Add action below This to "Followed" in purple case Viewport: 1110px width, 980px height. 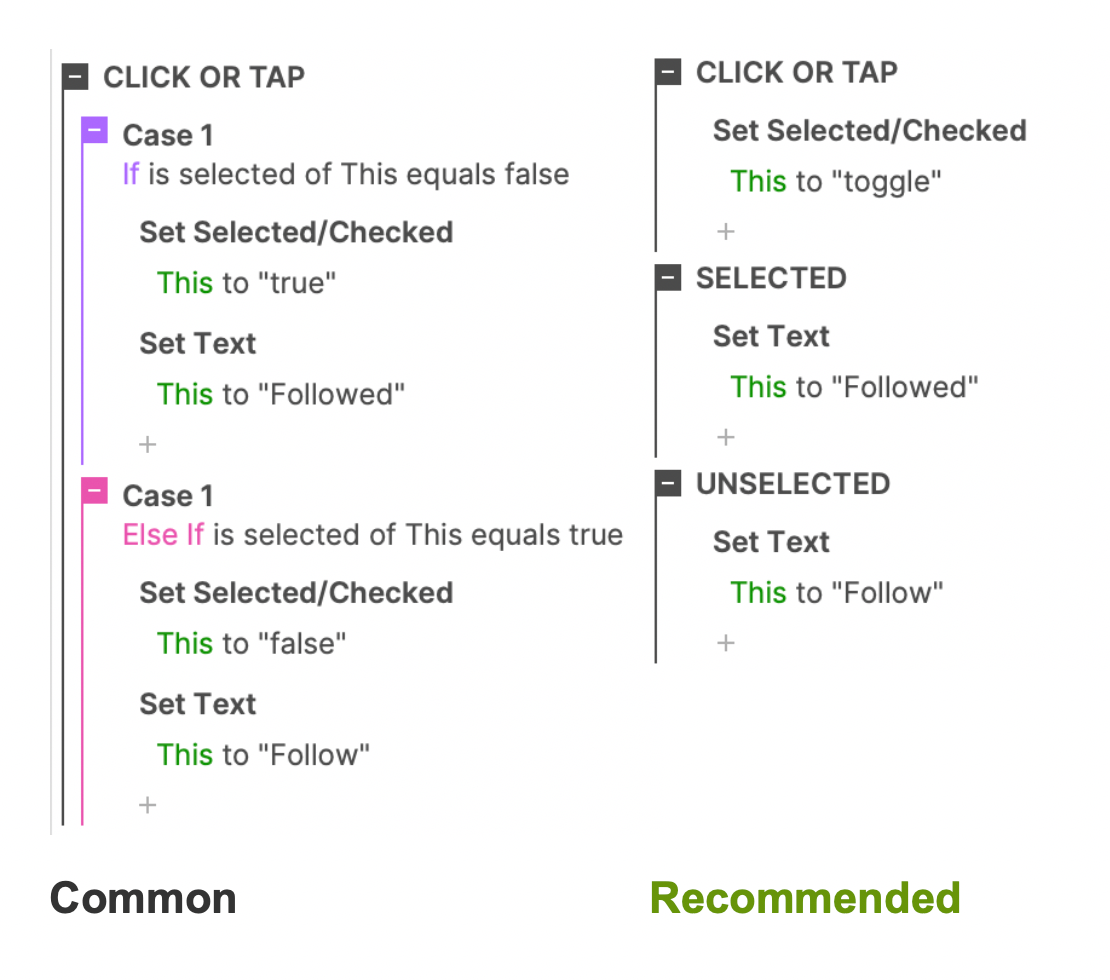pyautogui.click(x=147, y=445)
